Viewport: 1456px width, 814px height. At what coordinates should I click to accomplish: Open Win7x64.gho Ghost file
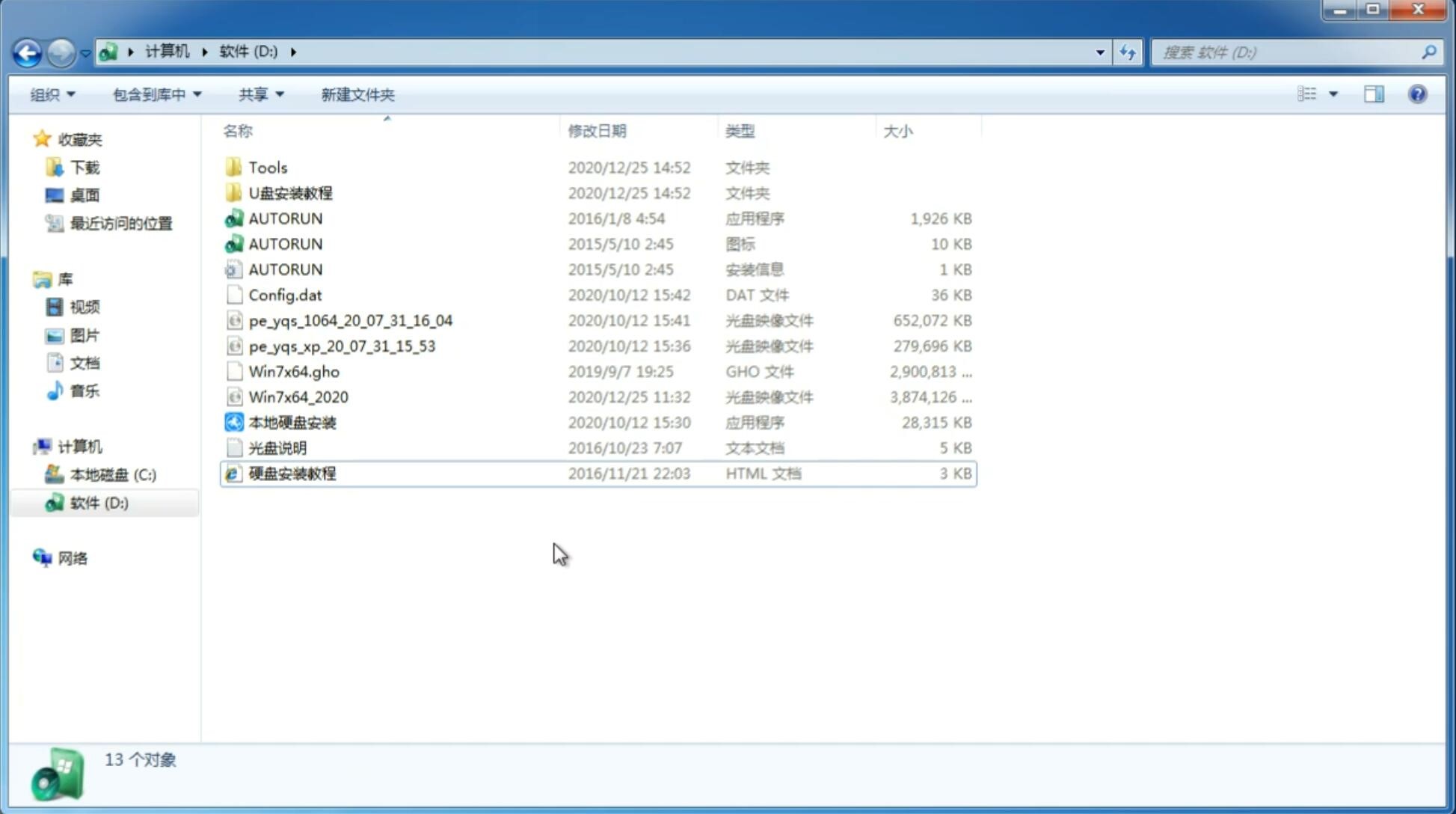293,371
